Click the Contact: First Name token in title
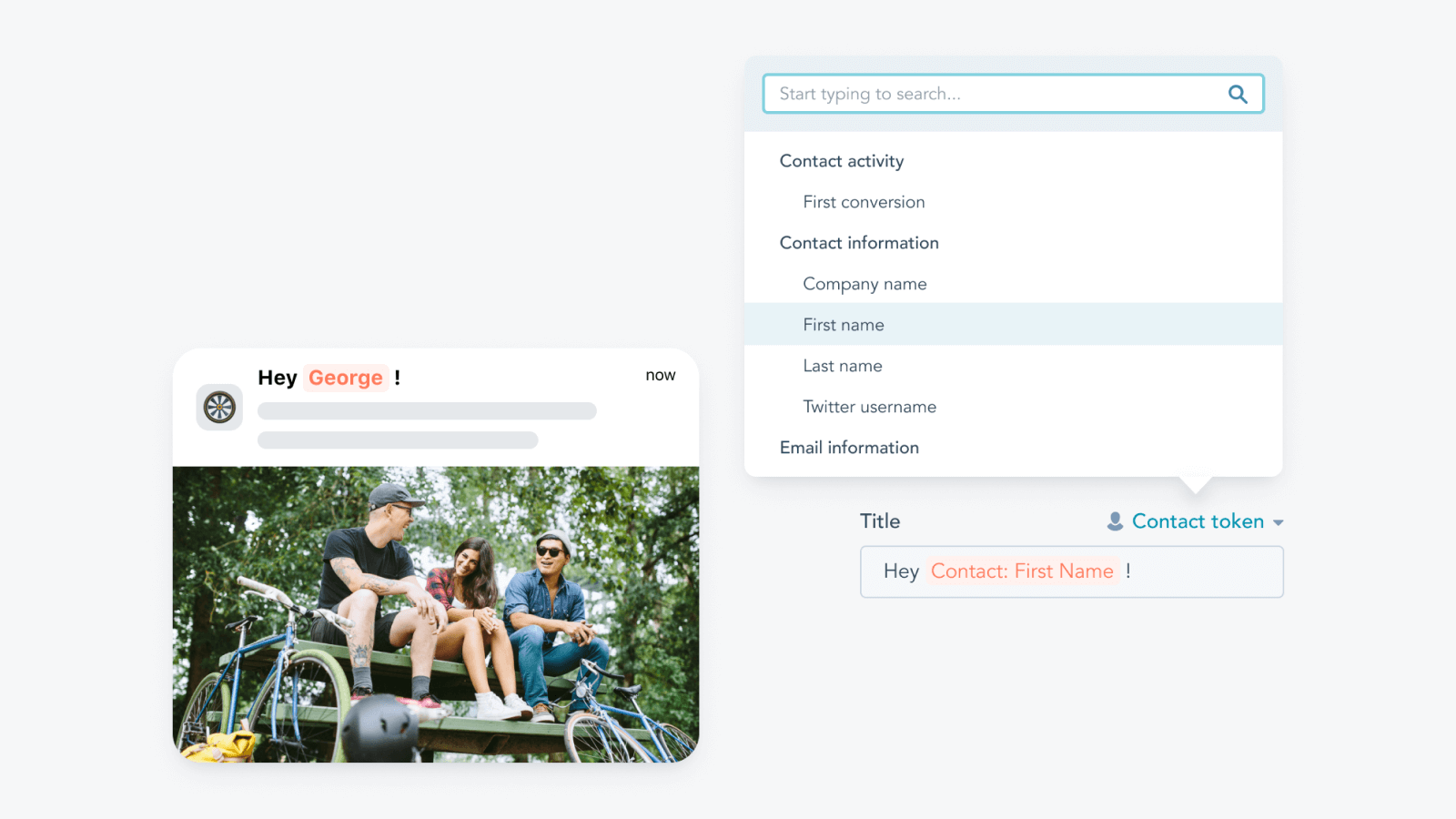This screenshot has width=1456, height=819. [x=1022, y=571]
